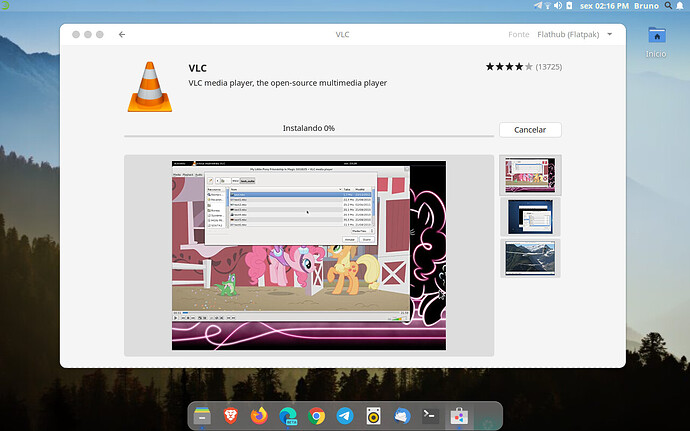Image resolution: width=690 pixels, height=431 pixels.
Task: Select the first pony screenshot thumbnail
Action: 530,175
